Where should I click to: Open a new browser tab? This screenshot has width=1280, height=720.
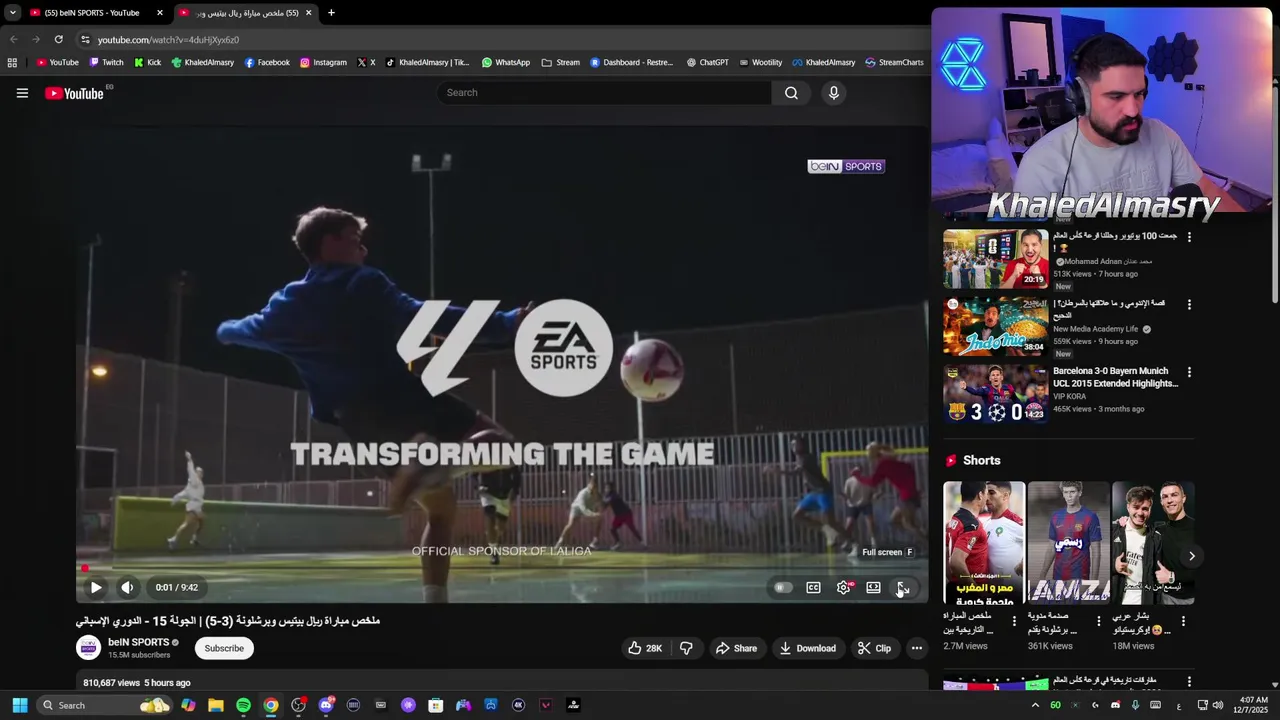click(x=331, y=13)
